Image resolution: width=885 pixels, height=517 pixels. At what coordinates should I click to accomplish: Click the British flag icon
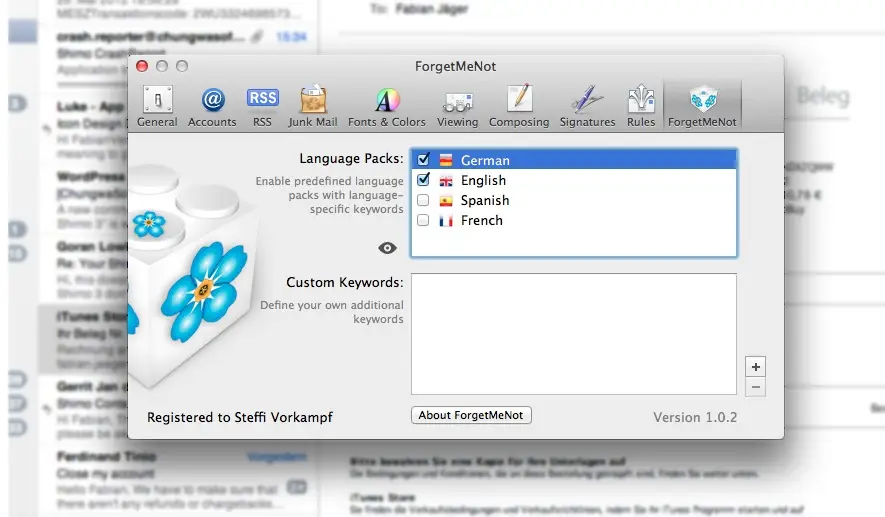pyautogui.click(x=446, y=181)
